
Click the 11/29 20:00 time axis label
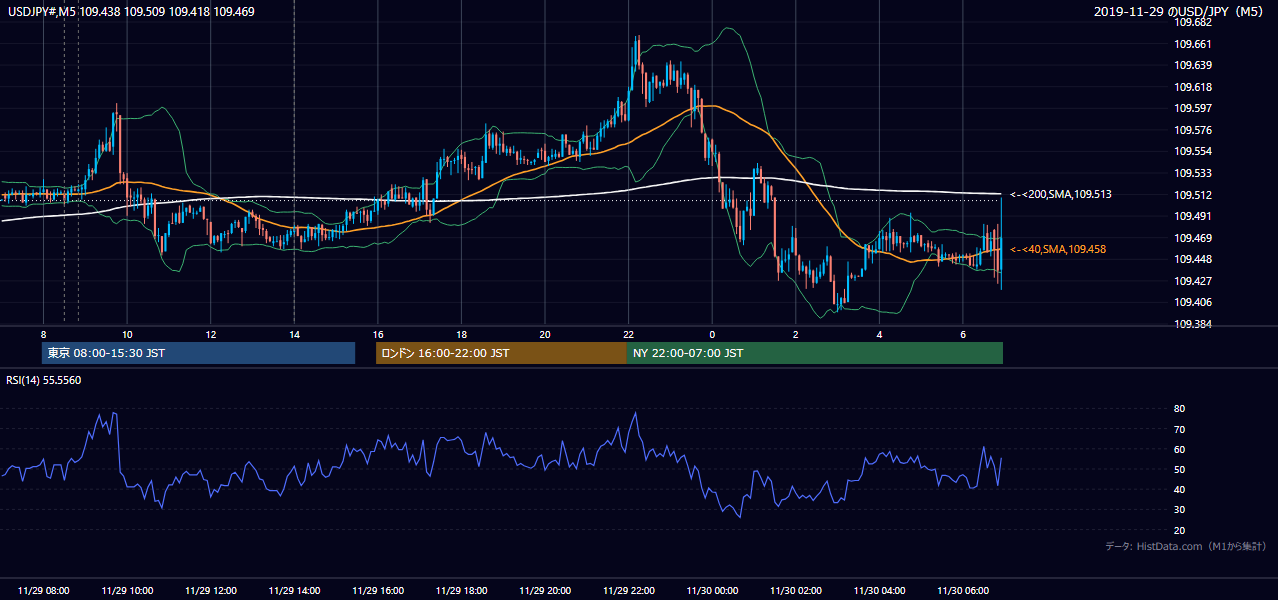(545, 591)
